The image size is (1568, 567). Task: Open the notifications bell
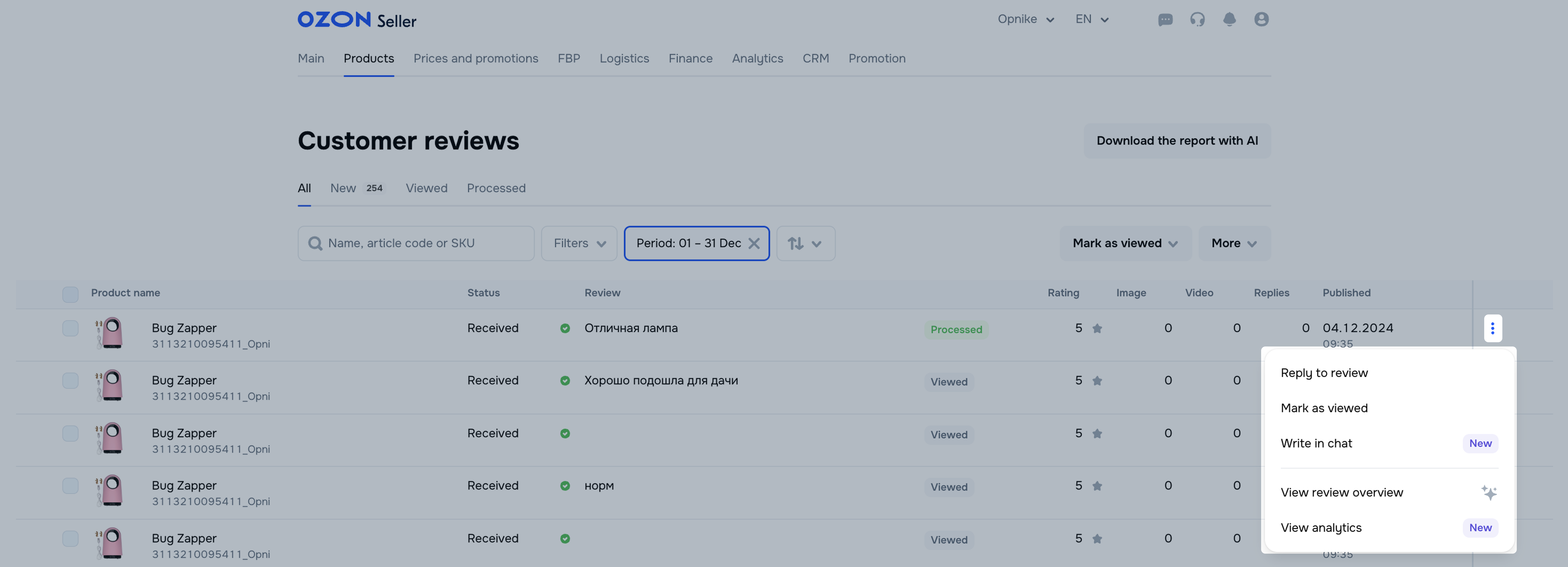pyautogui.click(x=1229, y=19)
